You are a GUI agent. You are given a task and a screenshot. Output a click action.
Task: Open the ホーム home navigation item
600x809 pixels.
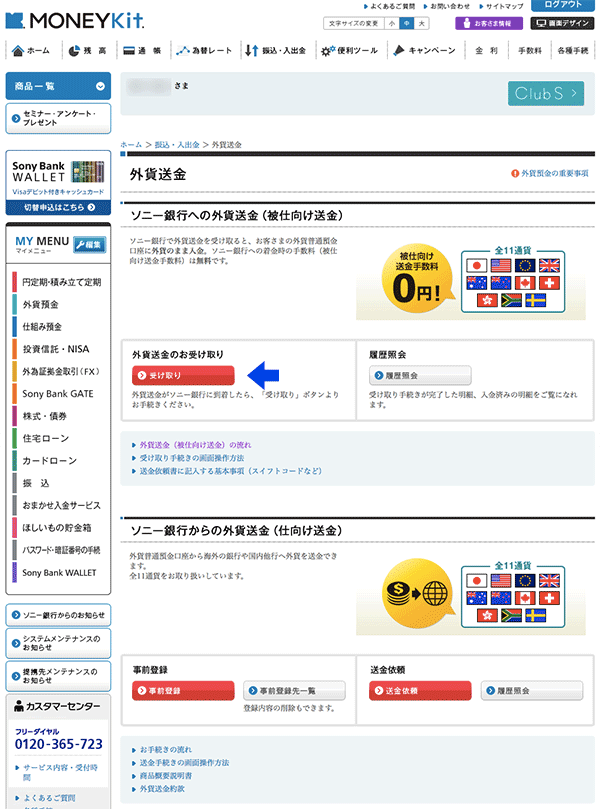tap(31, 51)
